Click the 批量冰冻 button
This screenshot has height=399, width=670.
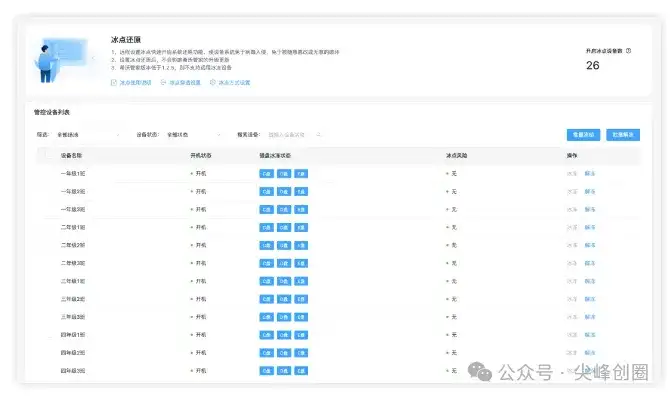click(583, 135)
